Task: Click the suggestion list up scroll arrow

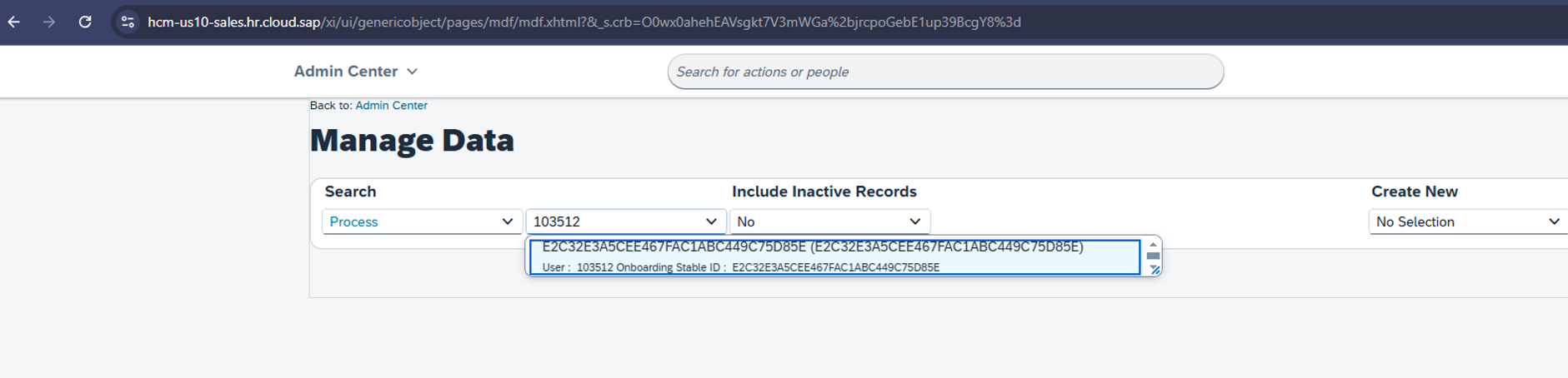Action: tap(1153, 245)
